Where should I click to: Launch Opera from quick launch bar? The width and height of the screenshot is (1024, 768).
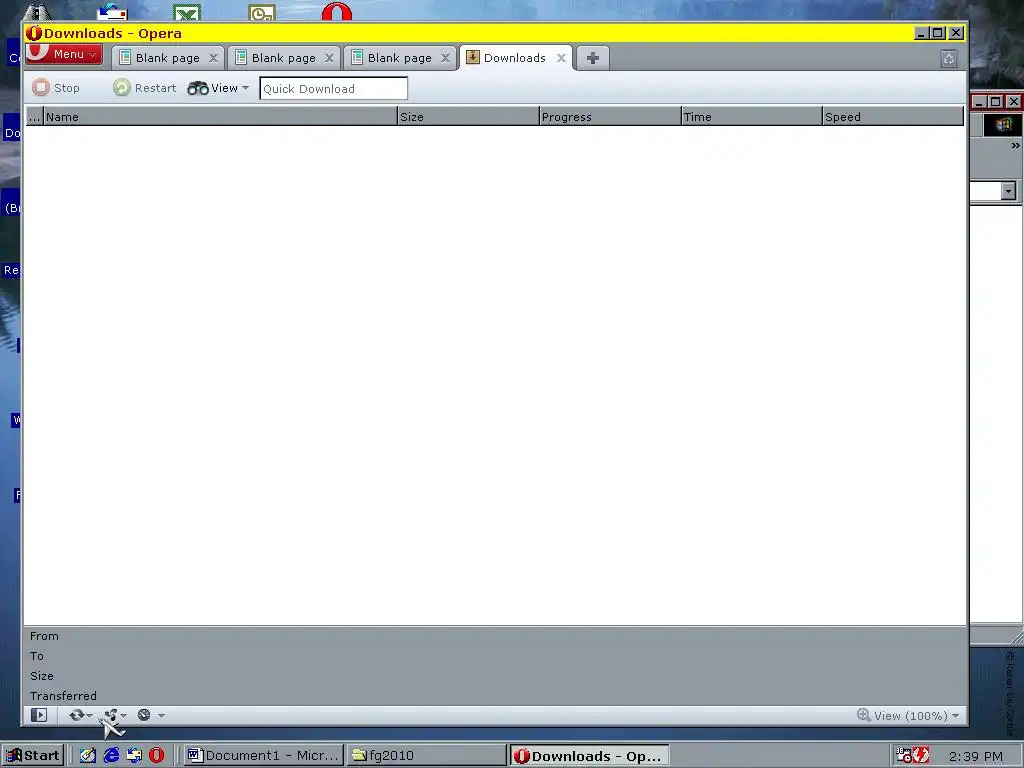coord(157,756)
